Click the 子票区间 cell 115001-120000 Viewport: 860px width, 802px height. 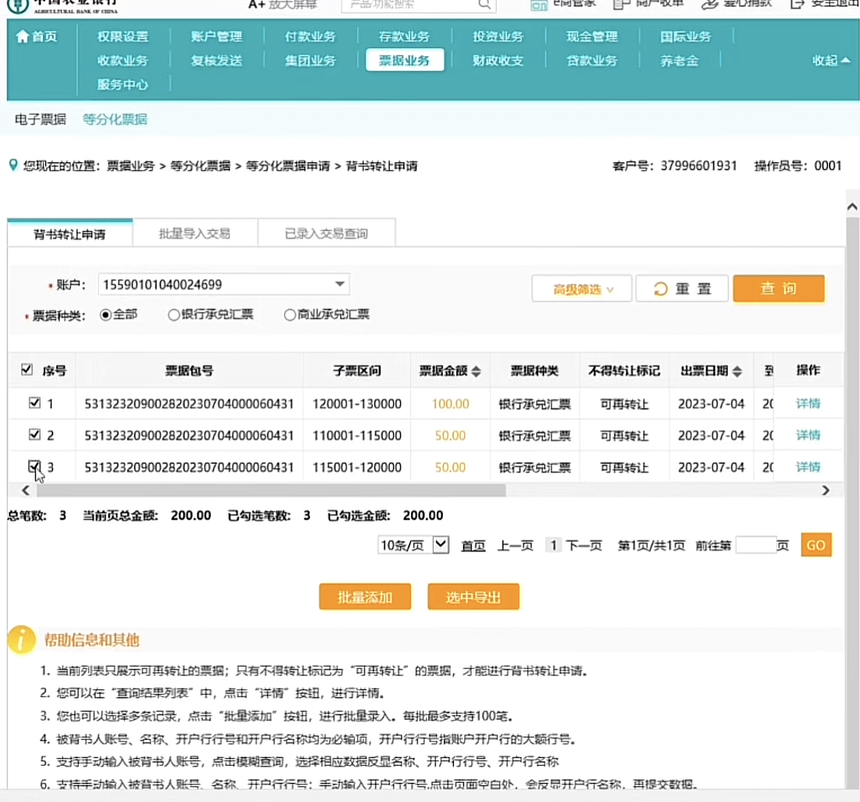coord(357,468)
